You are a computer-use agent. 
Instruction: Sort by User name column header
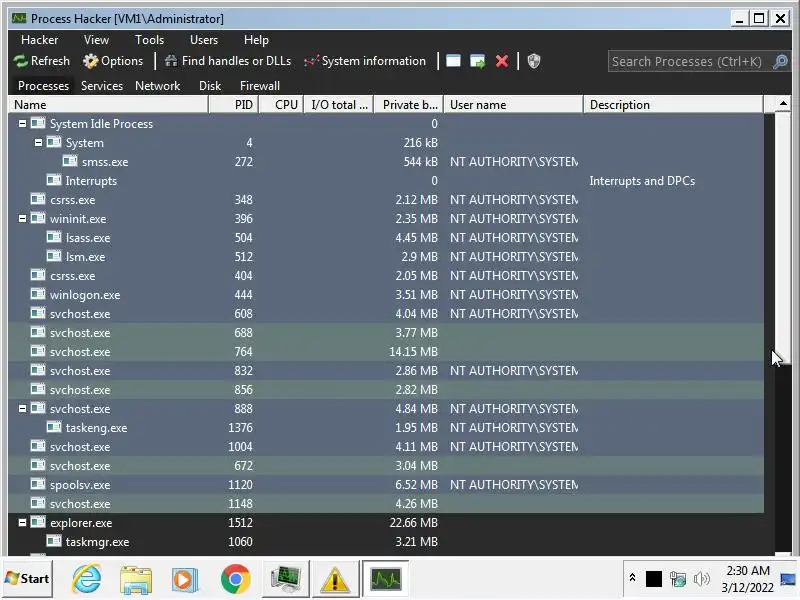coord(513,105)
